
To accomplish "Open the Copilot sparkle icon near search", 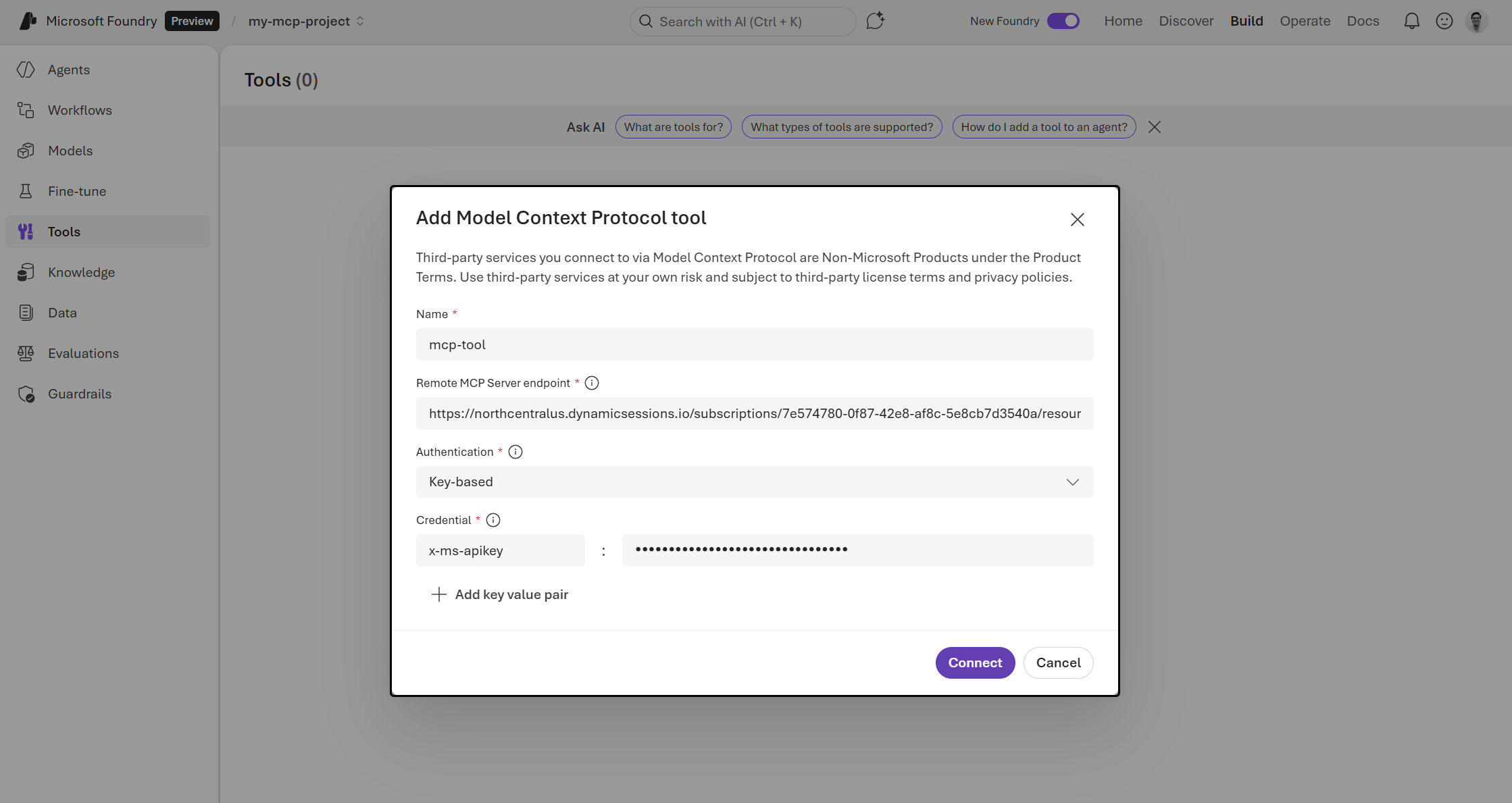I will [875, 21].
